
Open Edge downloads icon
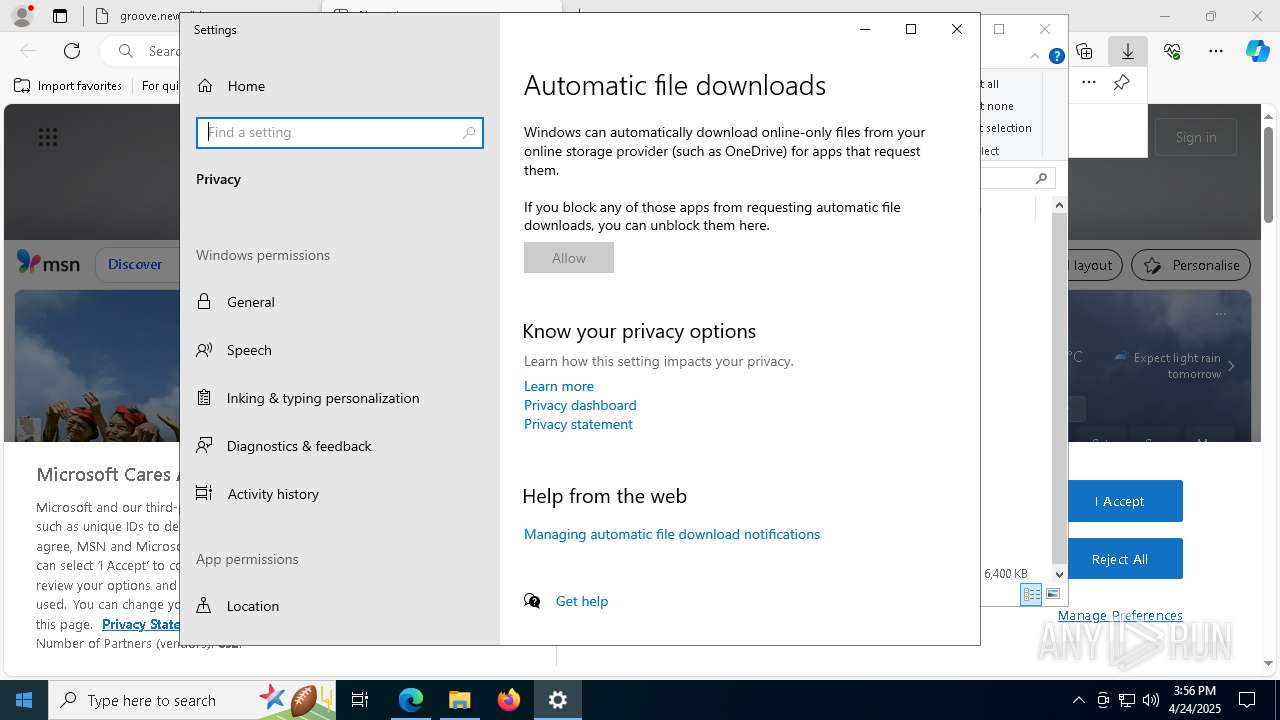pyautogui.click(x=1128, y=51)
